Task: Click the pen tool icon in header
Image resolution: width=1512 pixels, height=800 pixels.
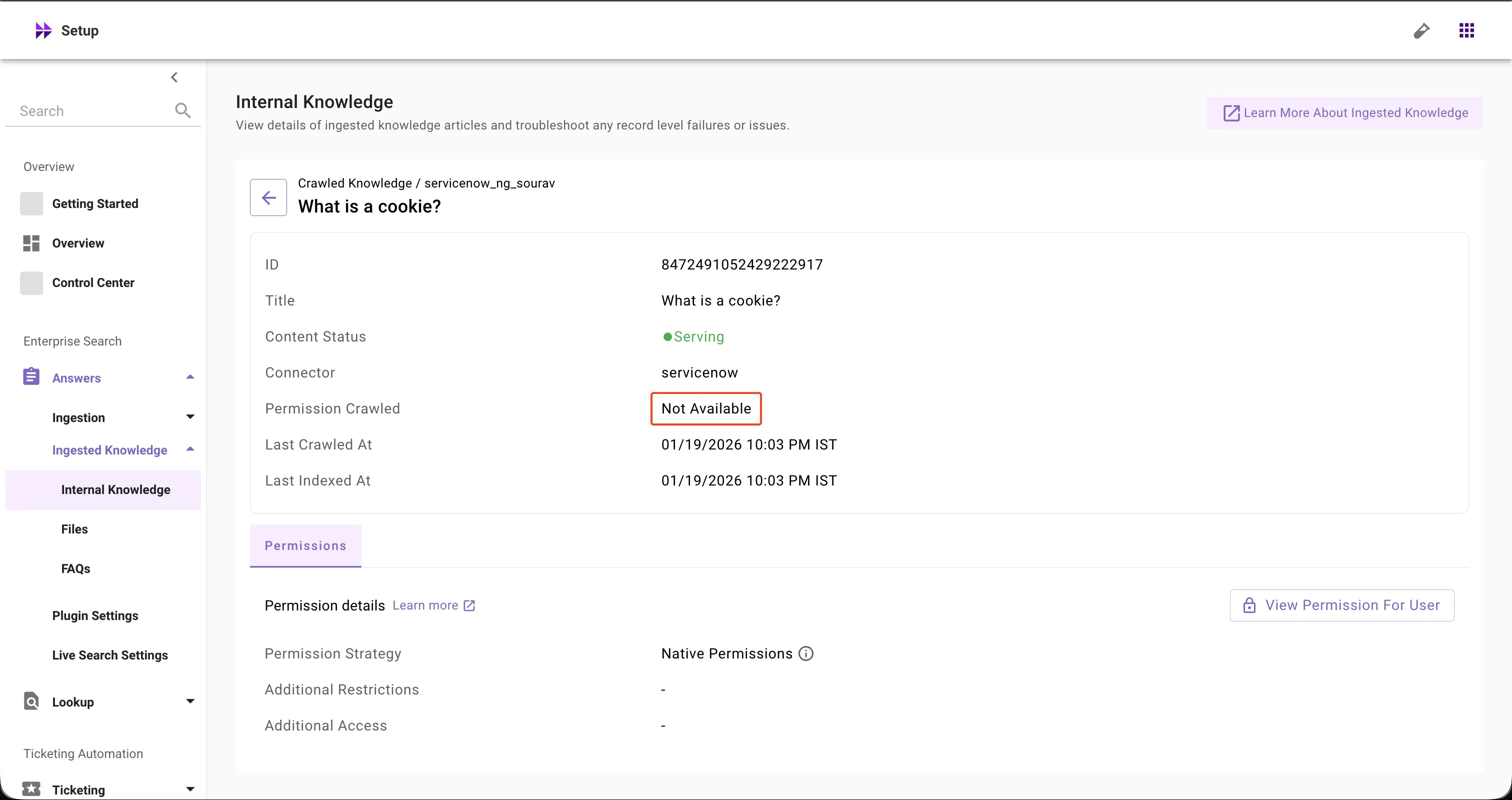Action: [x=1421, y=30]
